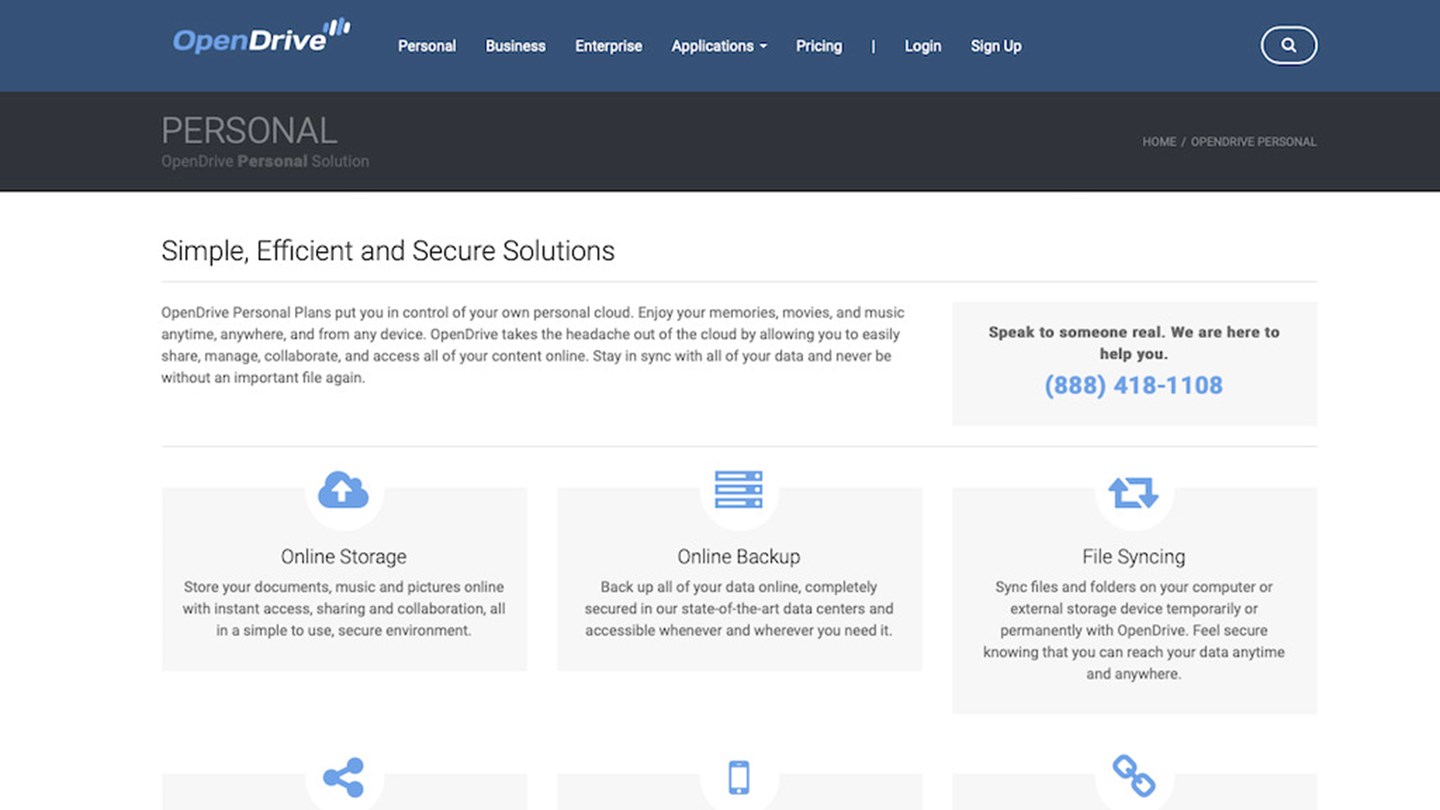Open the Login page
Image resolution: width=1440 pixels, height=810 pixels.
click(922, 46)
